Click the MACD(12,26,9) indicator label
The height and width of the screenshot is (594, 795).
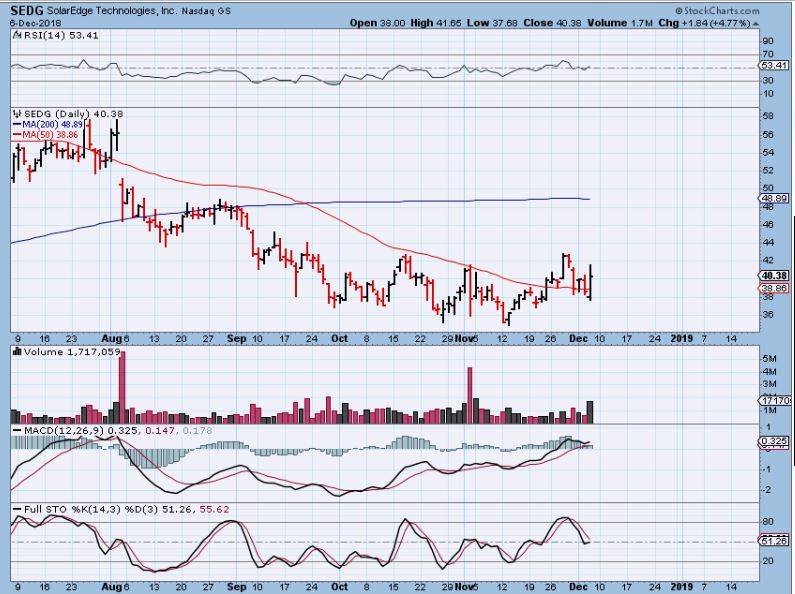tap(64, 430)
